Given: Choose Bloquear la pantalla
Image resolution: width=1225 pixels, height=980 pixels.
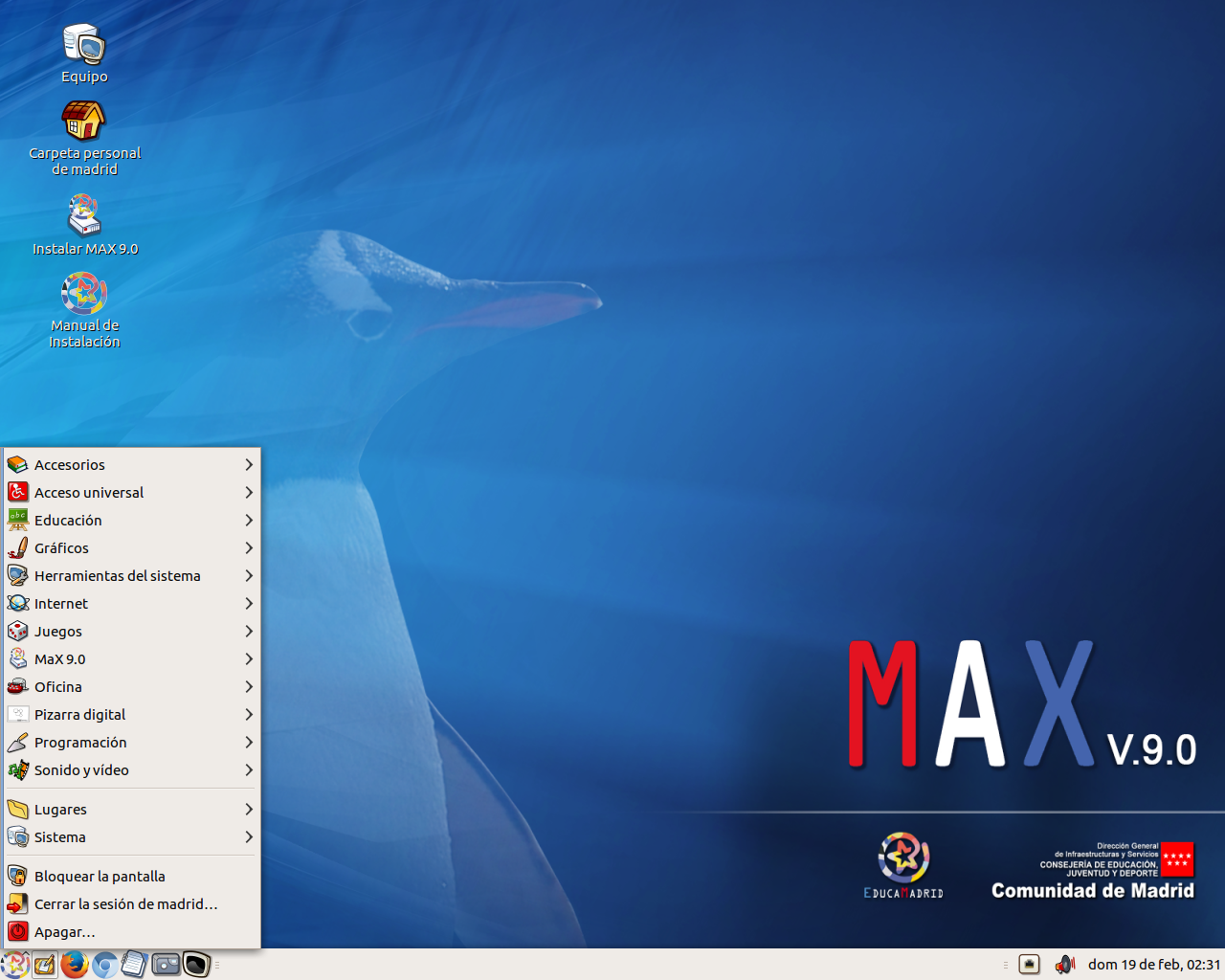Looking at the screenshot, I should 132,876.
